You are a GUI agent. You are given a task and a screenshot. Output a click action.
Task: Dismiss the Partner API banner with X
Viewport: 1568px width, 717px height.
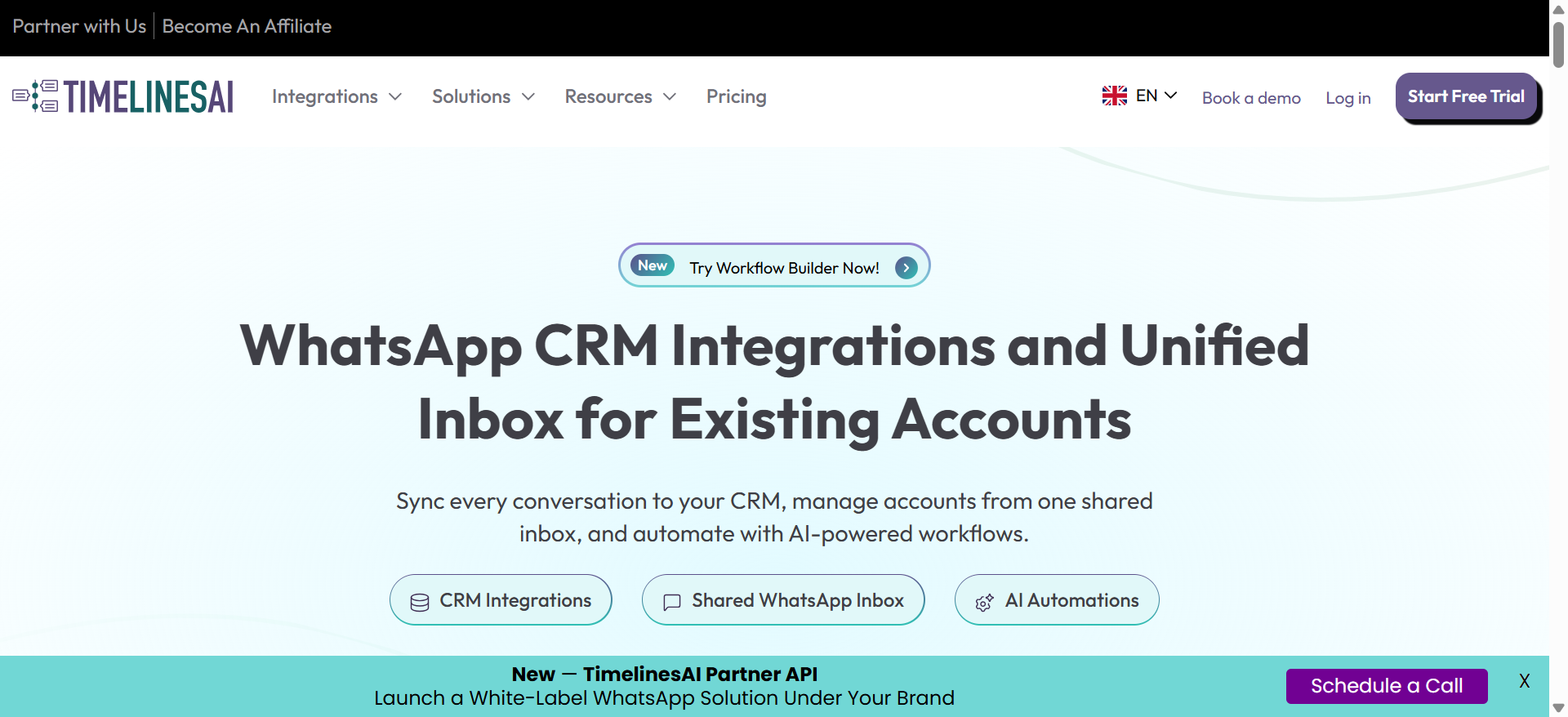1524,681
